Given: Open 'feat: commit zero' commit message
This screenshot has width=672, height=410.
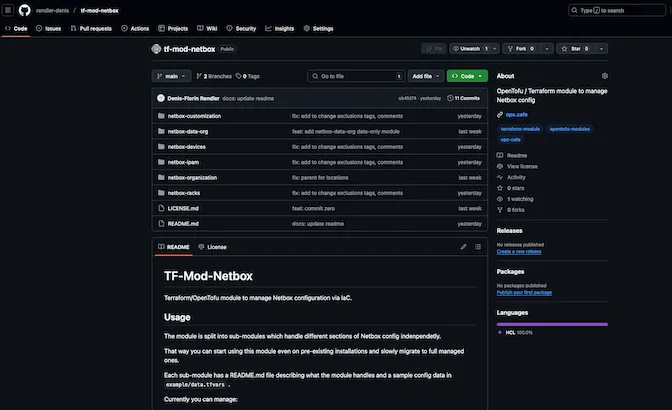Looking at the screenshot, I should (313, 209).
